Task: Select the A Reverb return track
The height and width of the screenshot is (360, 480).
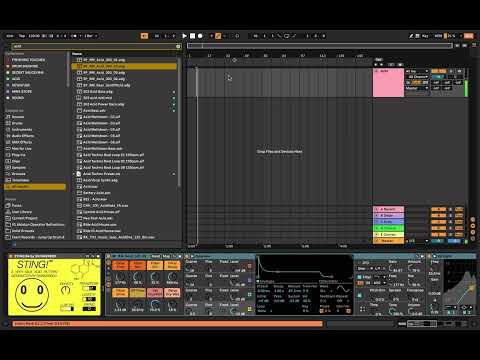Action: [x=388, y=209]
